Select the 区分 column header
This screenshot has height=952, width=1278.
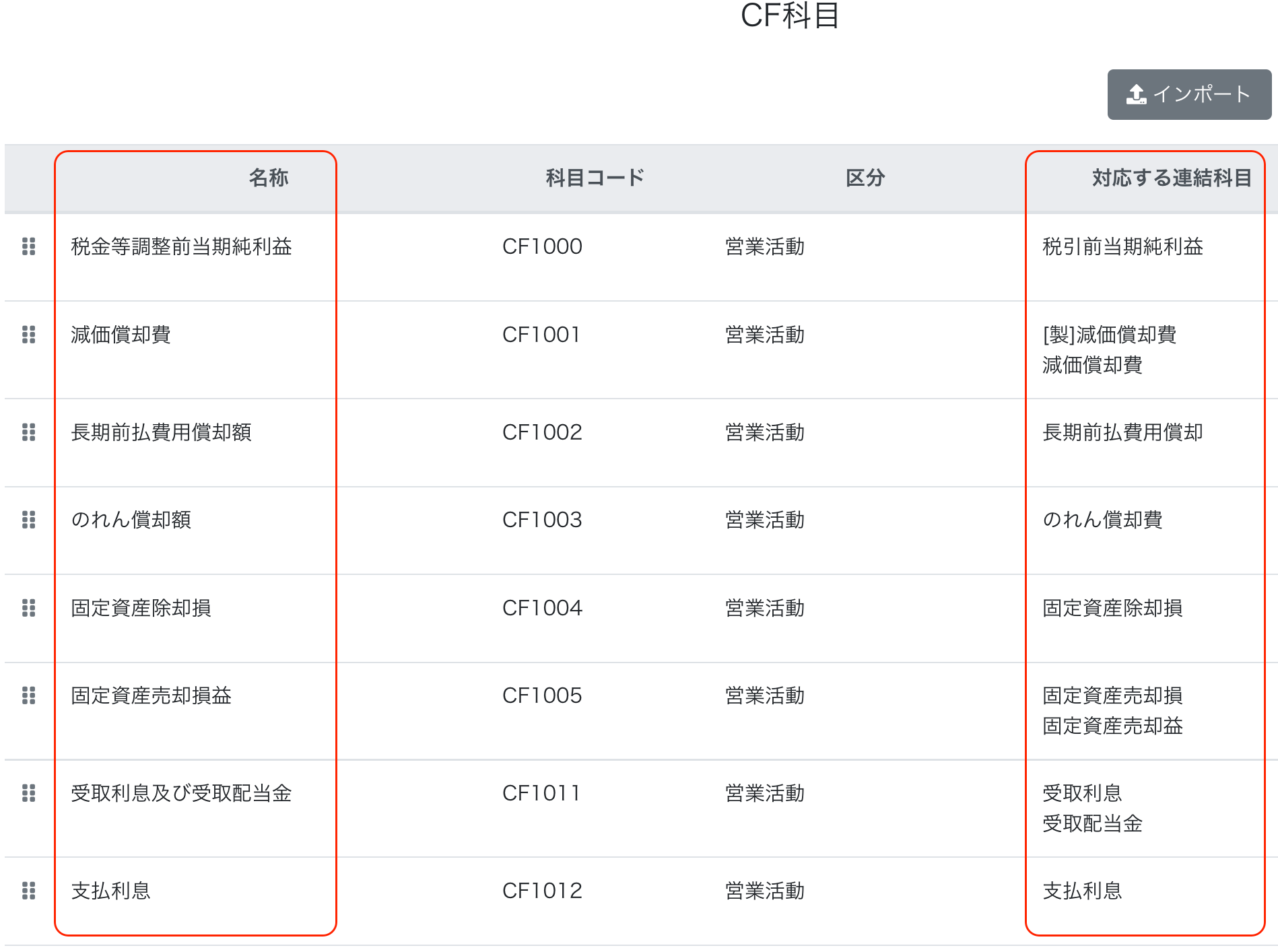tap(865, 178)
